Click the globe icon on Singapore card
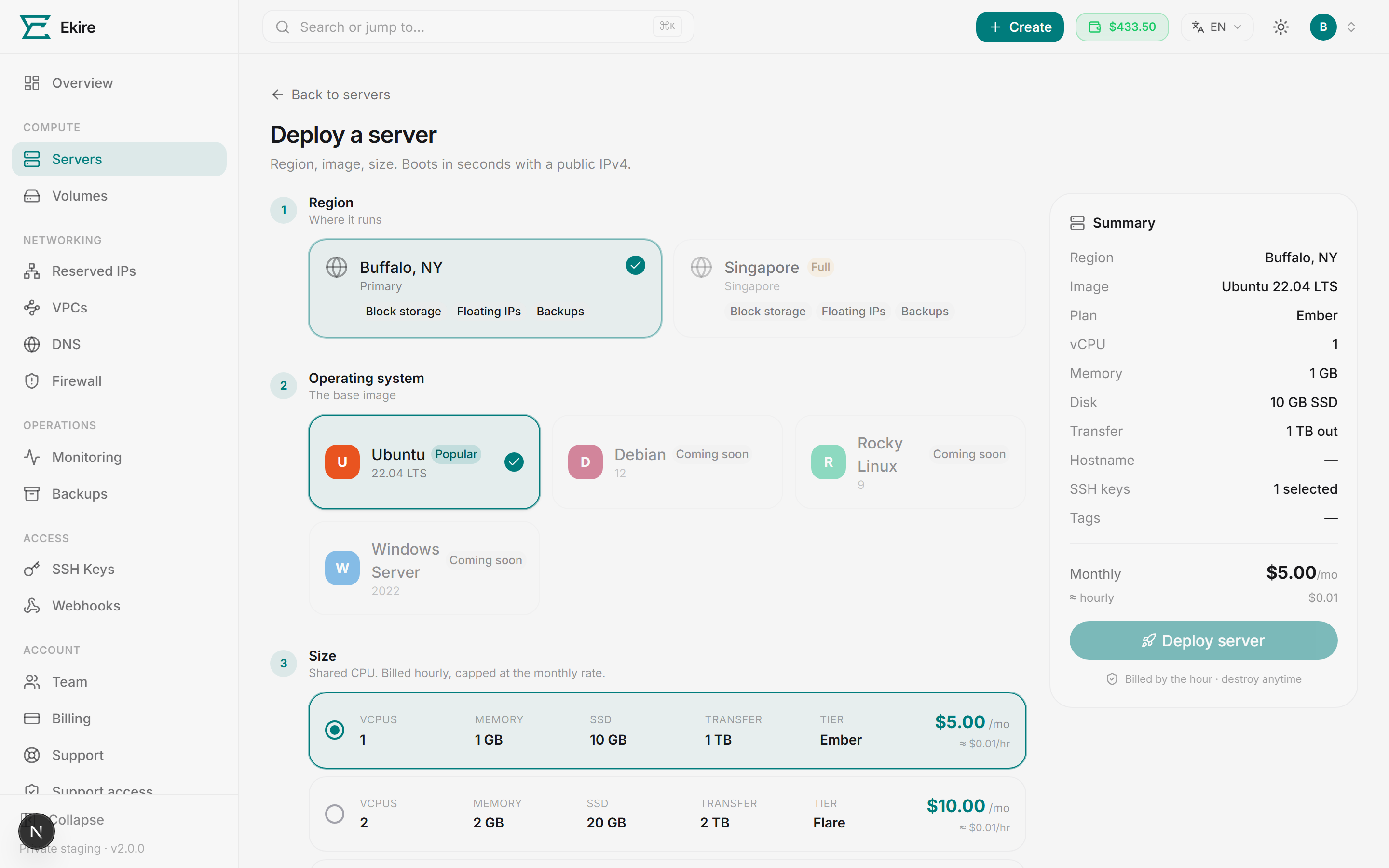The height and width of the screenshot is (868, 1389). (x=701, y=267)
